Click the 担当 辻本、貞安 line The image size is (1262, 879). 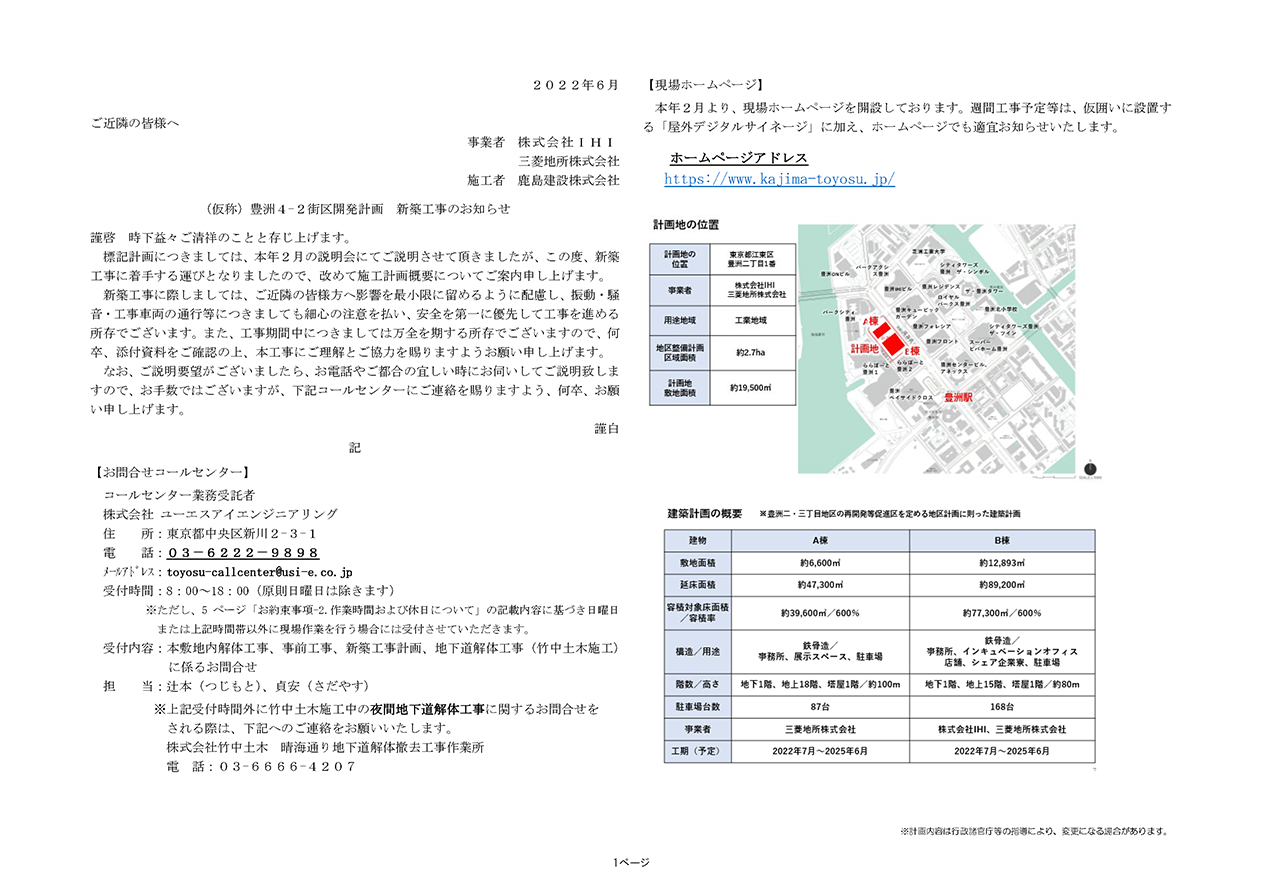[x=236, y=686]
